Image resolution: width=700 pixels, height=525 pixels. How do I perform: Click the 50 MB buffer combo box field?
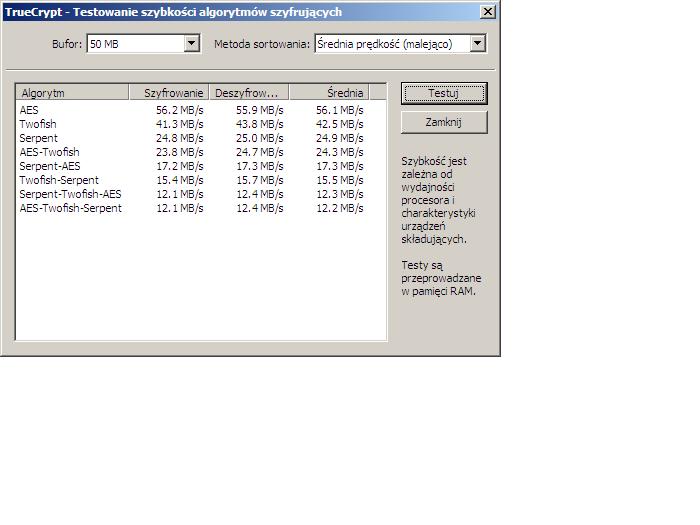(x=143, y=44)
